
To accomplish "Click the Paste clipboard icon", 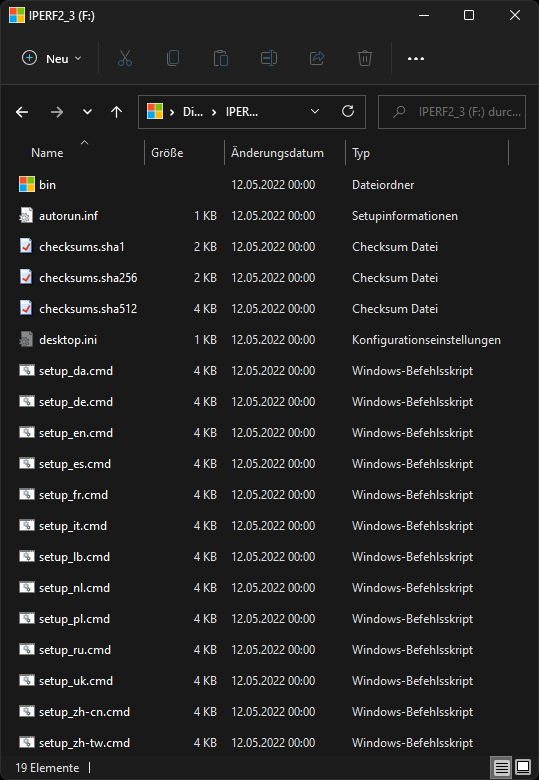I will (x=221, y=58).
